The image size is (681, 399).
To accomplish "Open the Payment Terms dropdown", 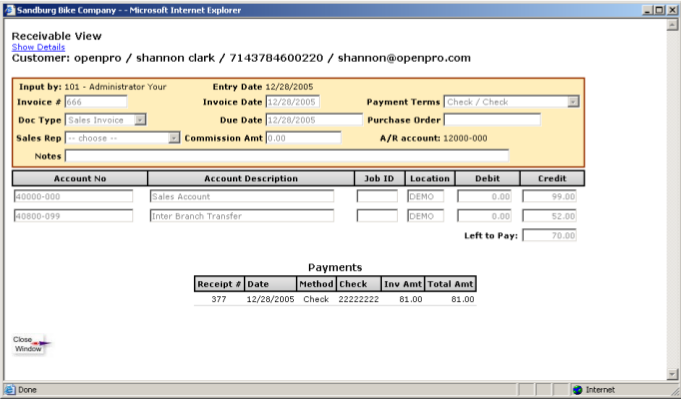I will click(512, 102).
